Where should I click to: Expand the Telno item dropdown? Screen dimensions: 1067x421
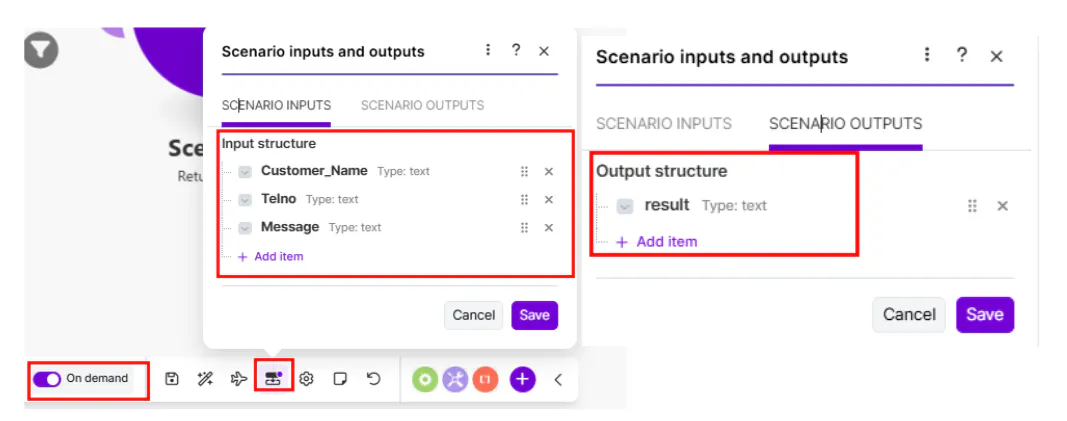coord(245,200)
